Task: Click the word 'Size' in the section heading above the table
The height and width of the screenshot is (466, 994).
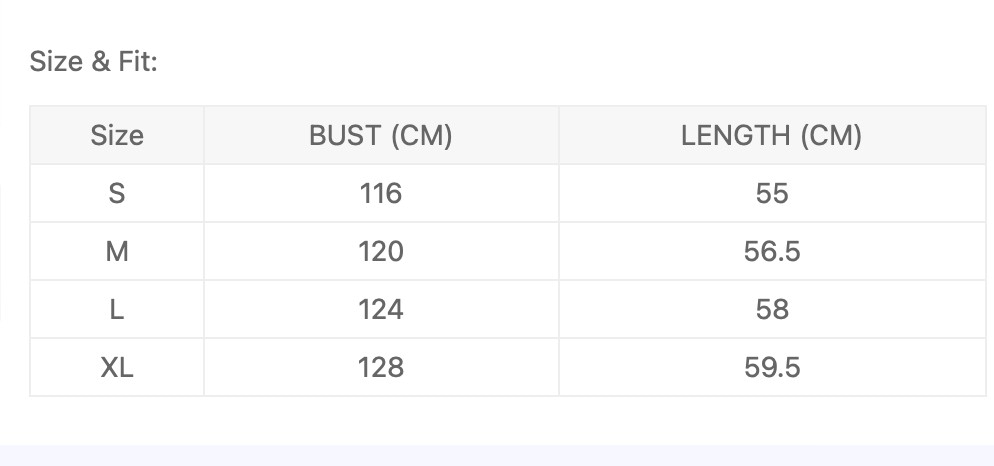Action: point(56,62)
